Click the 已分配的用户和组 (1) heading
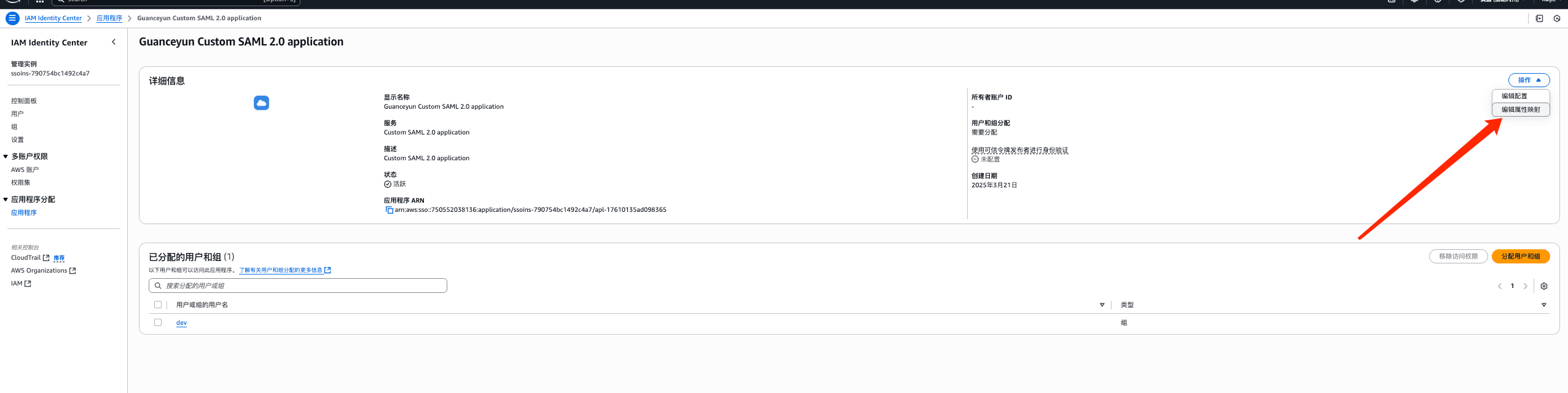Image resolution: width=1568 pixels, height=393 pixels. coord(192,257)
